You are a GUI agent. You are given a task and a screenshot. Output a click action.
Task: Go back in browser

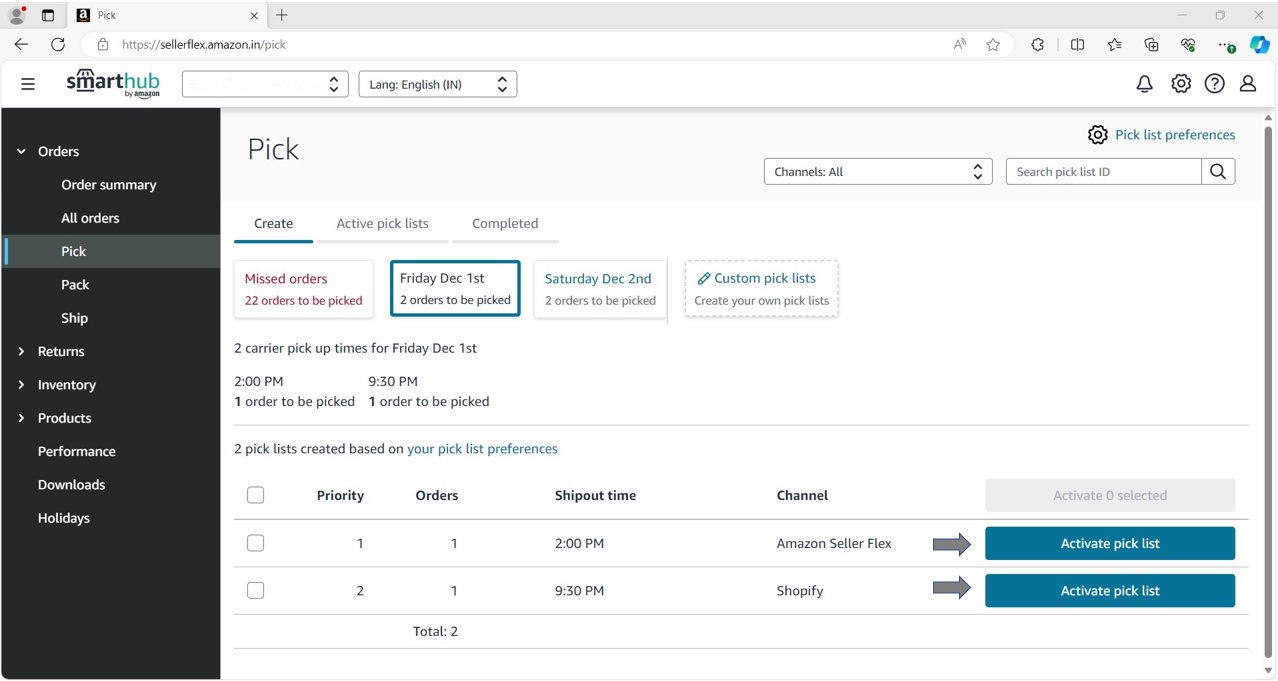coord(21,44)
